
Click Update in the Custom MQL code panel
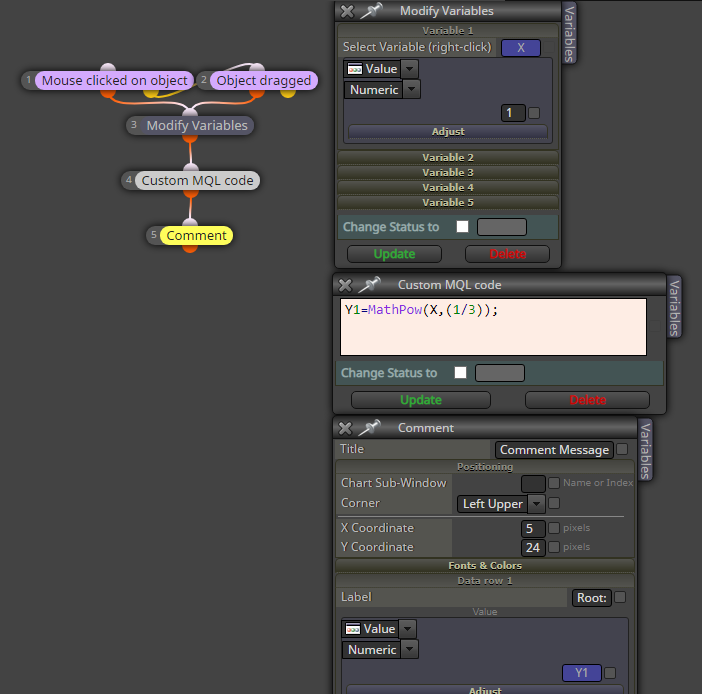(x=421, y=400)
